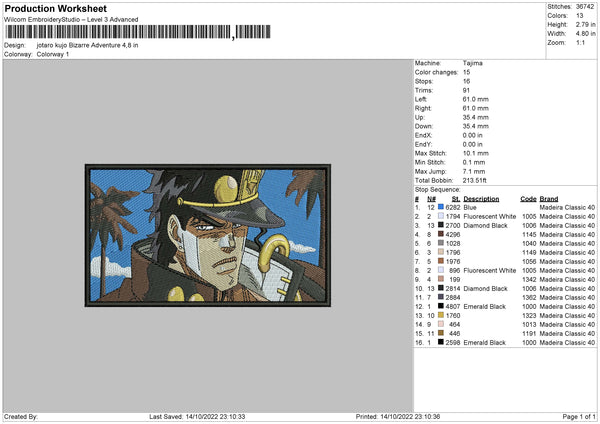Select the Min Stitch value 0.1 mm
The width and height of the screenshot is (600, 424).
474,162
